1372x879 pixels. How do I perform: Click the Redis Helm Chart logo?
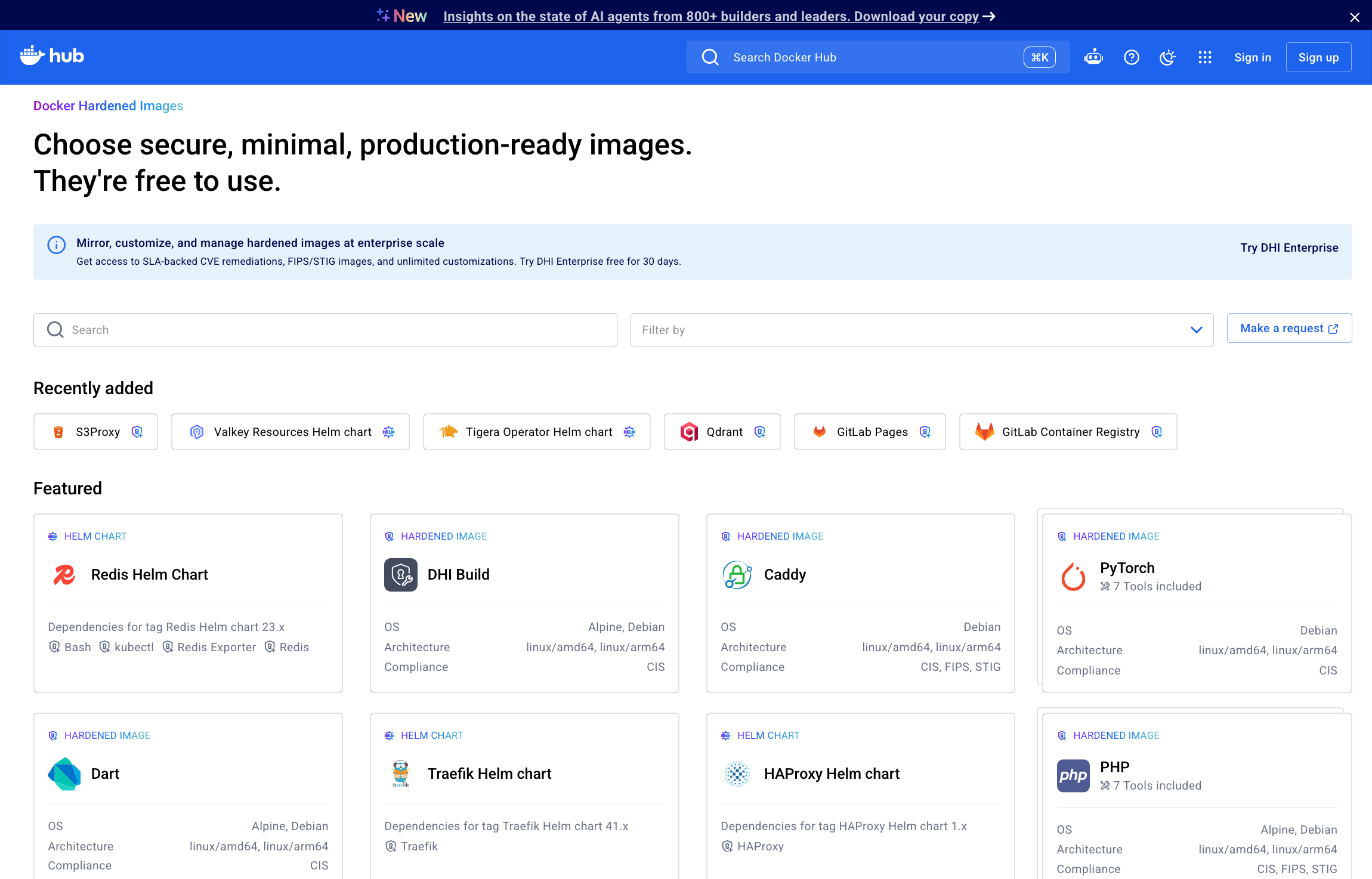tap(64, 575)
